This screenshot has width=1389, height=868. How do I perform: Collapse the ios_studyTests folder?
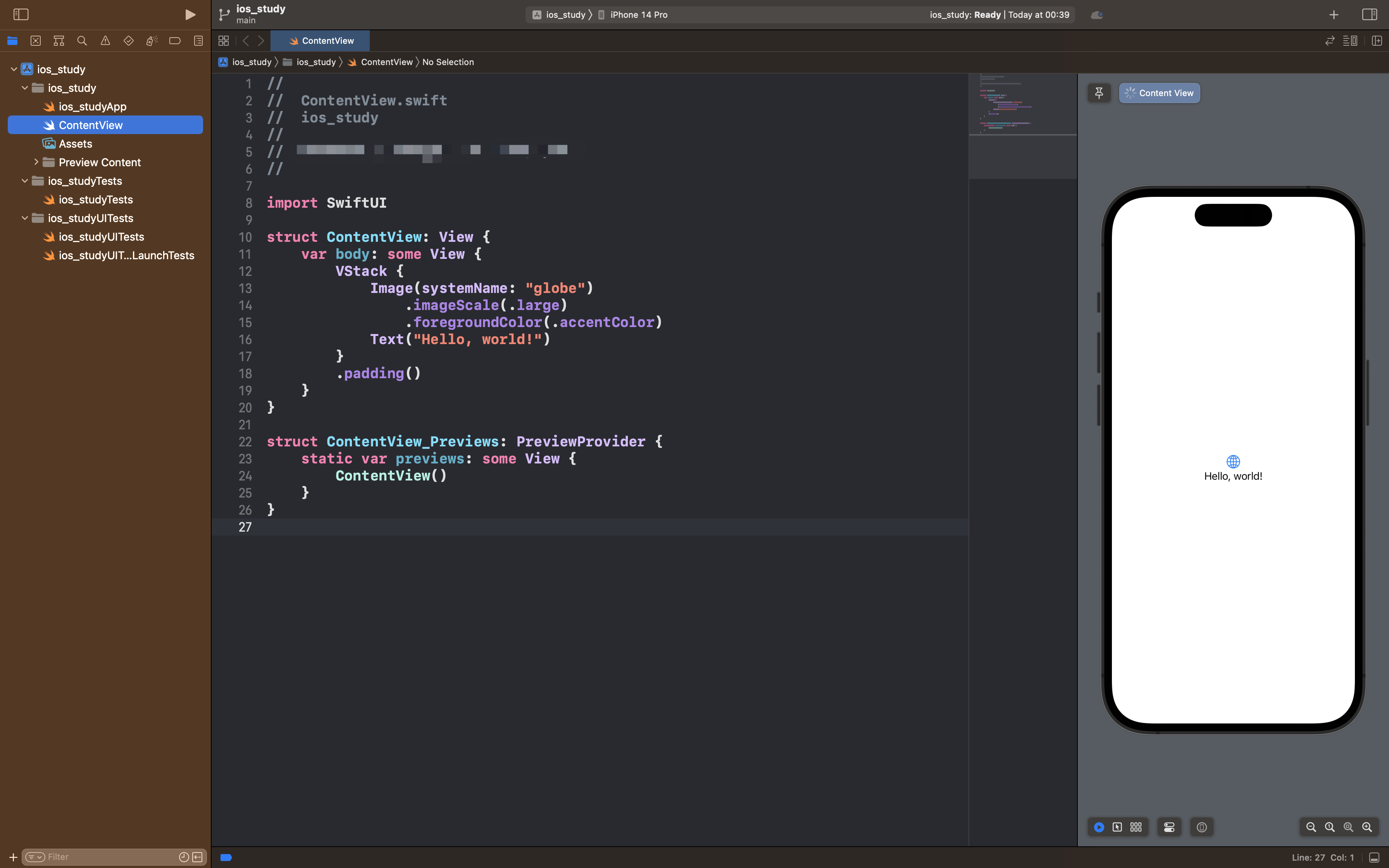pyautogui.click(x=25, y=181)
